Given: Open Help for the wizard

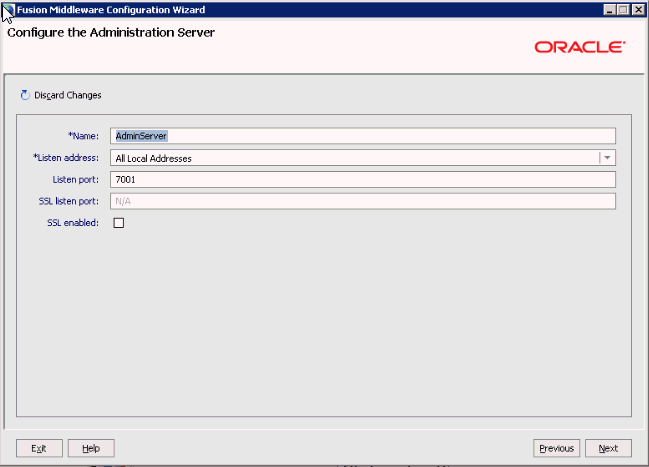Looking at the screenshot, I should pos(91,448).
